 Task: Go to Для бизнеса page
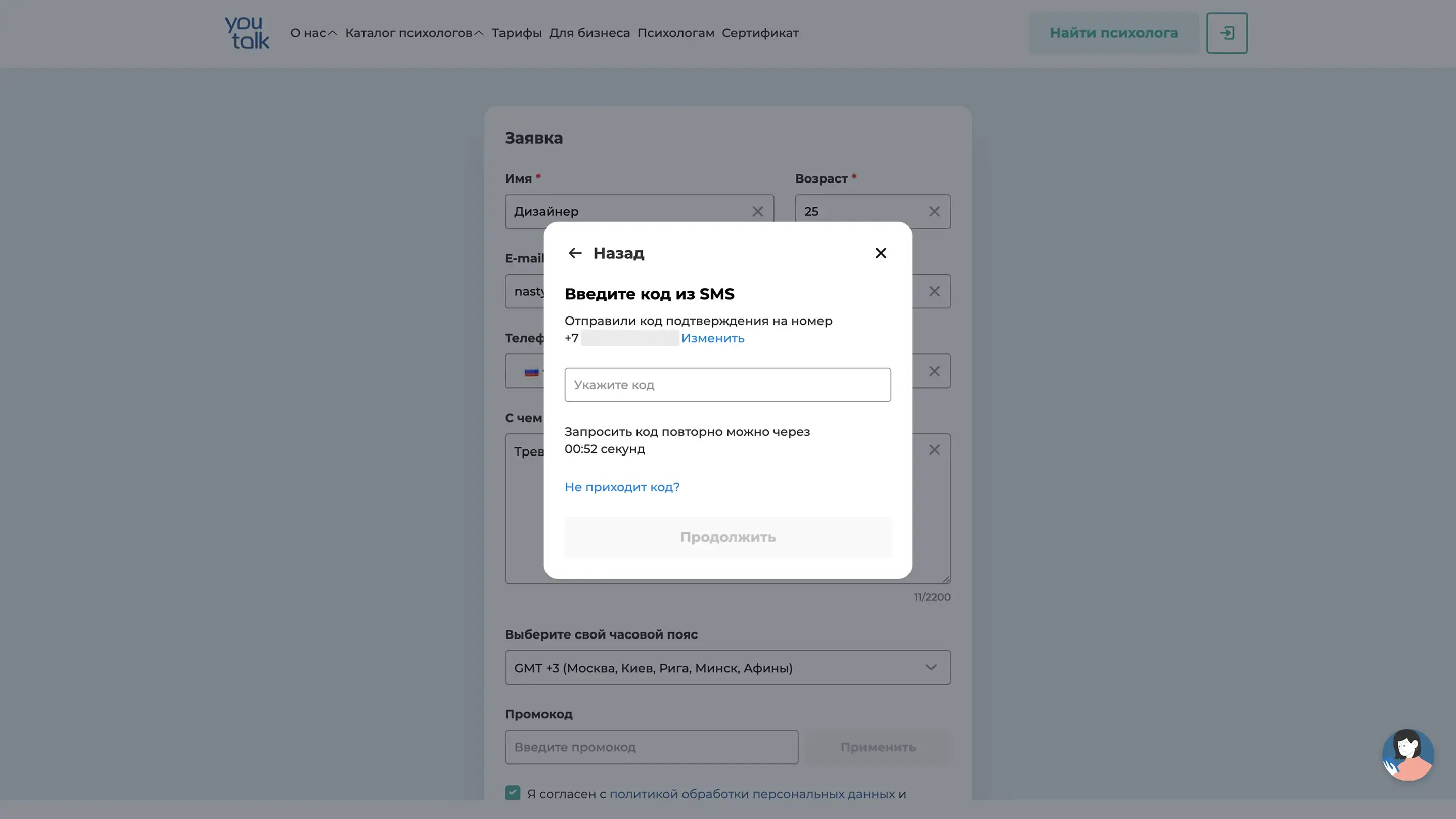(x=589, y=33)
